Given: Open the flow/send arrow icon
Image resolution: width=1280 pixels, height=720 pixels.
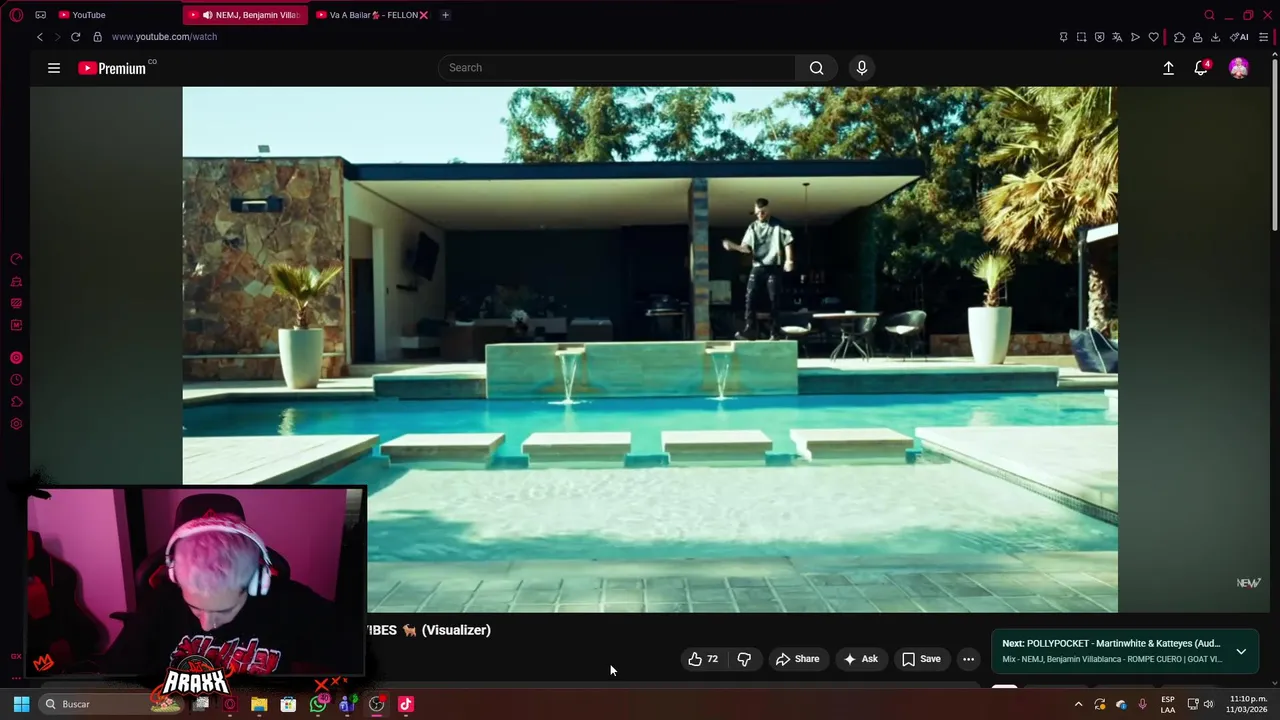Looking at the screenshot, I should (x=1135, y=37).
